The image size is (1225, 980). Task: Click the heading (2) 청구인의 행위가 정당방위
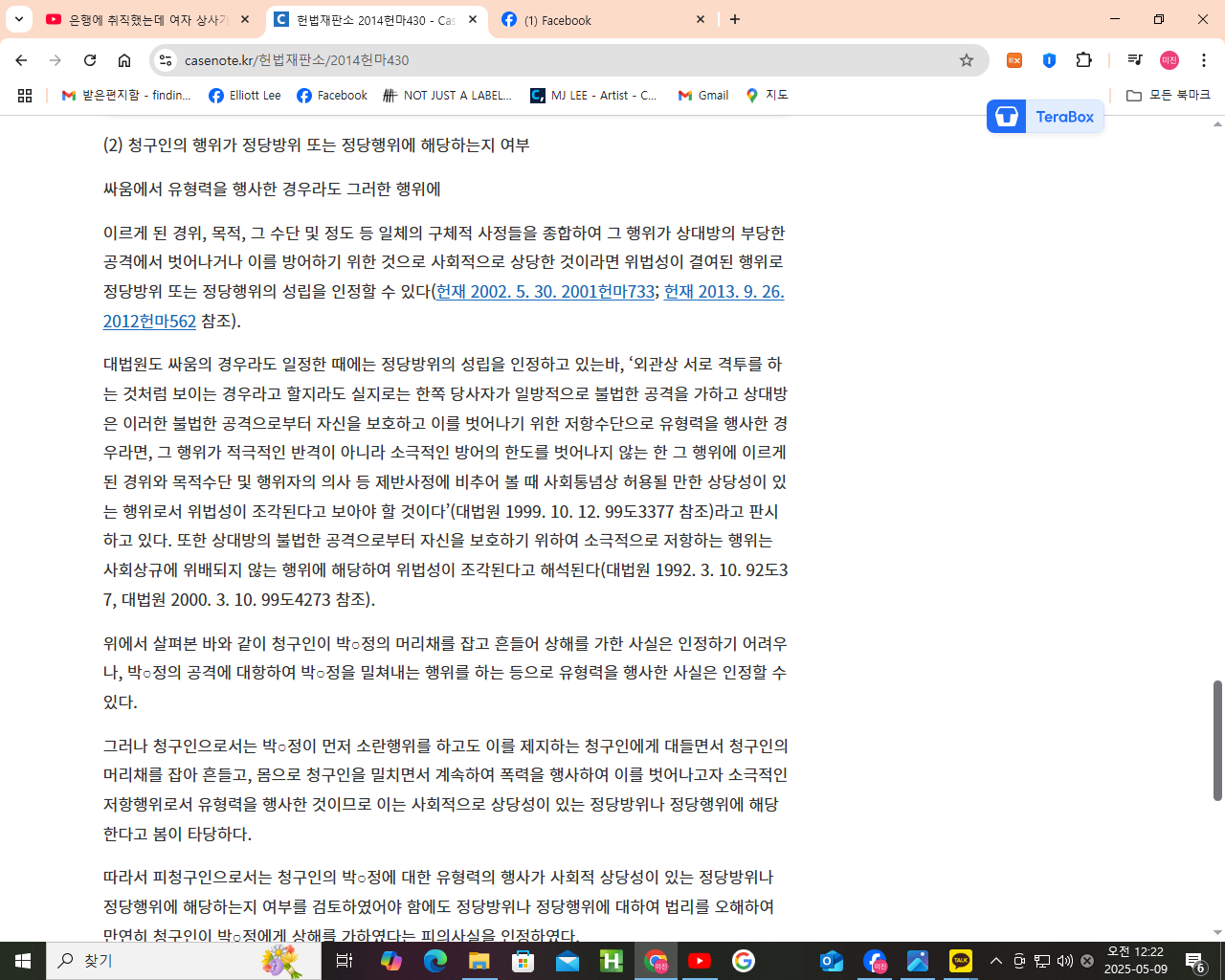click(x=317, y=145)
